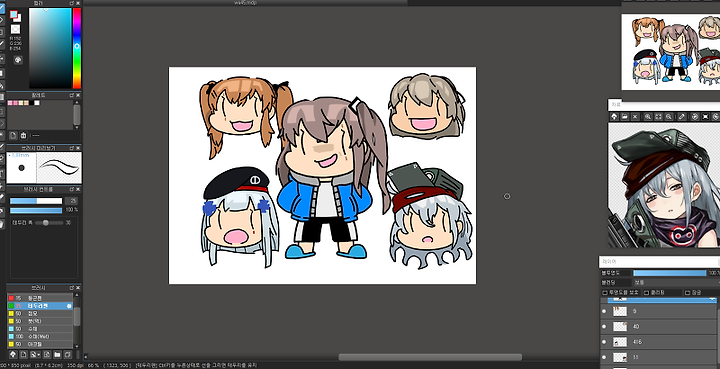720x369 pixels.
Task: Click the hue slider bar
Action: click(x=77, y=48)
